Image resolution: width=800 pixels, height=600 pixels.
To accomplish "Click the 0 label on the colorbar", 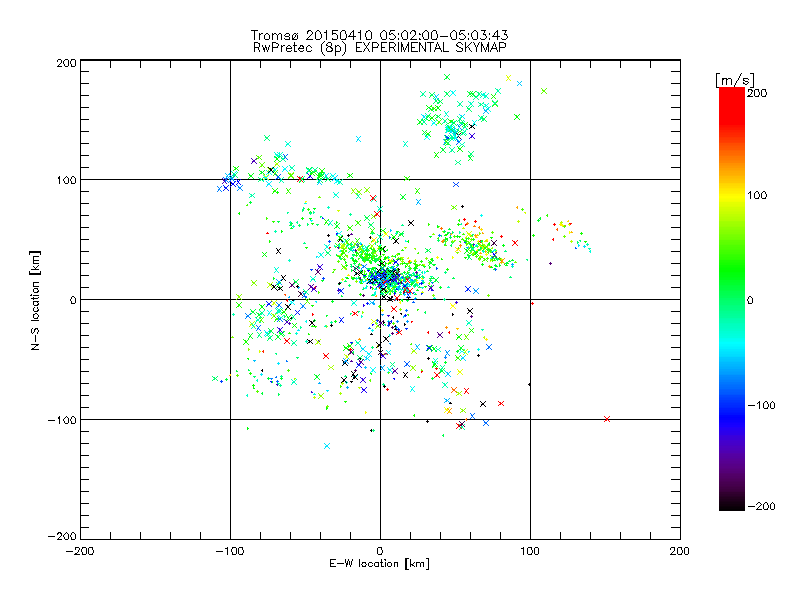I will click(x=751, y=300).
